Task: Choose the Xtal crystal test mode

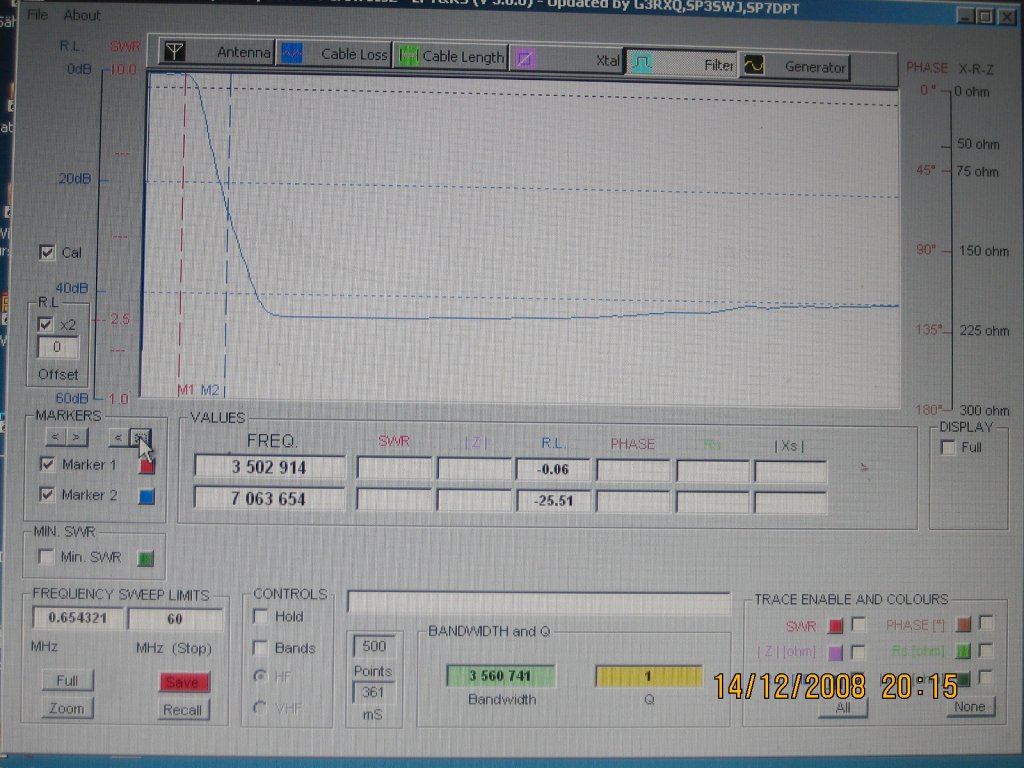Action: click(x=568, y=60)
